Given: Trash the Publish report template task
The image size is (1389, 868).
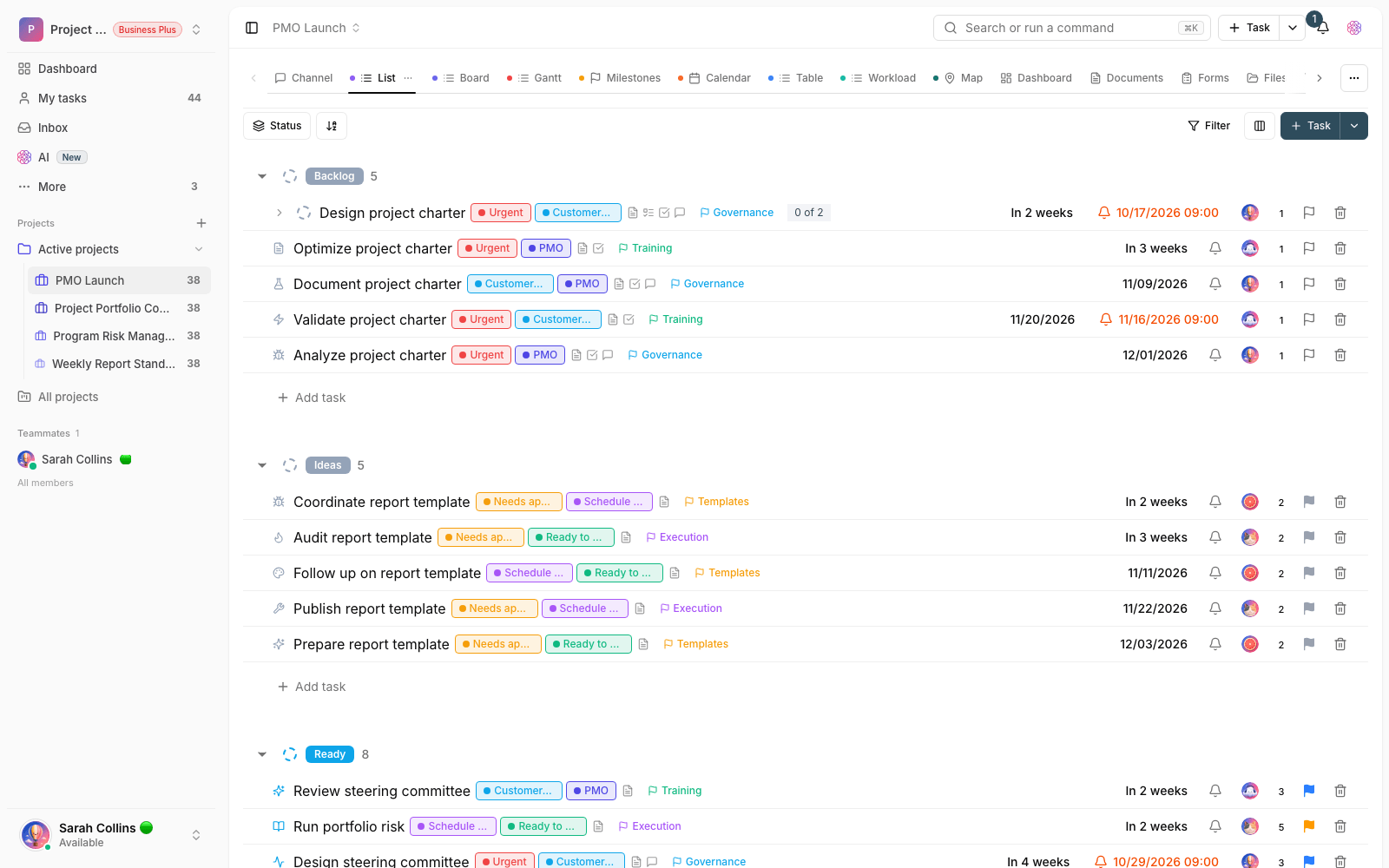Looking at the screenshot, I should pyautogui.click(x=1340, y=608).
